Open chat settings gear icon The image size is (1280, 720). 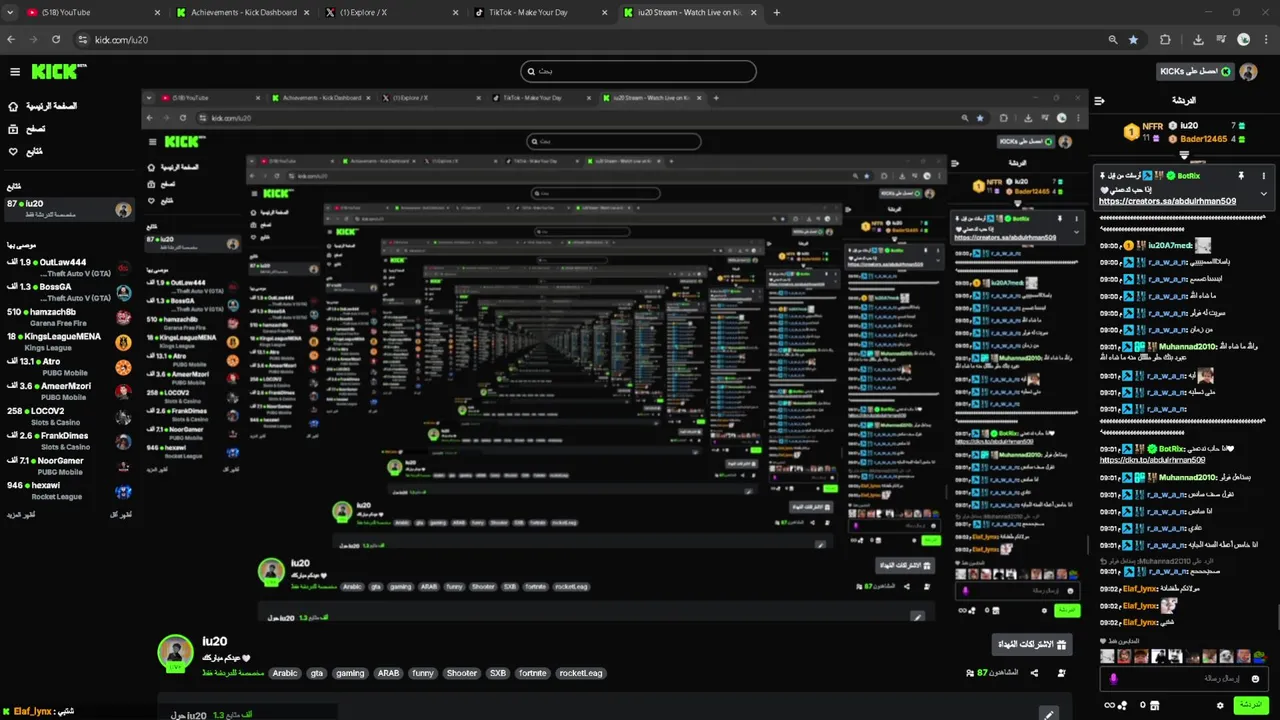1220,705
